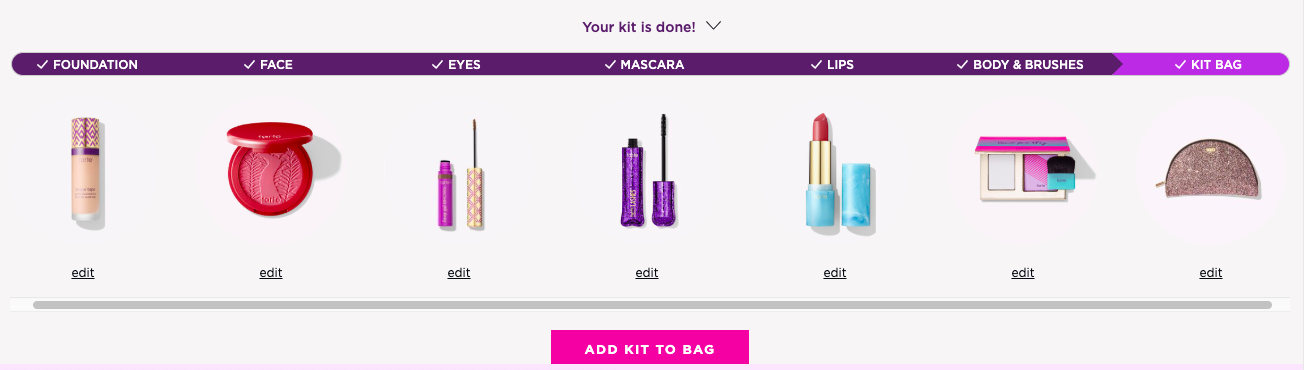Click the foundation bottle product image
Image resolution: width=1304 pixels, height=370 pixels.
tap(84, 172)
